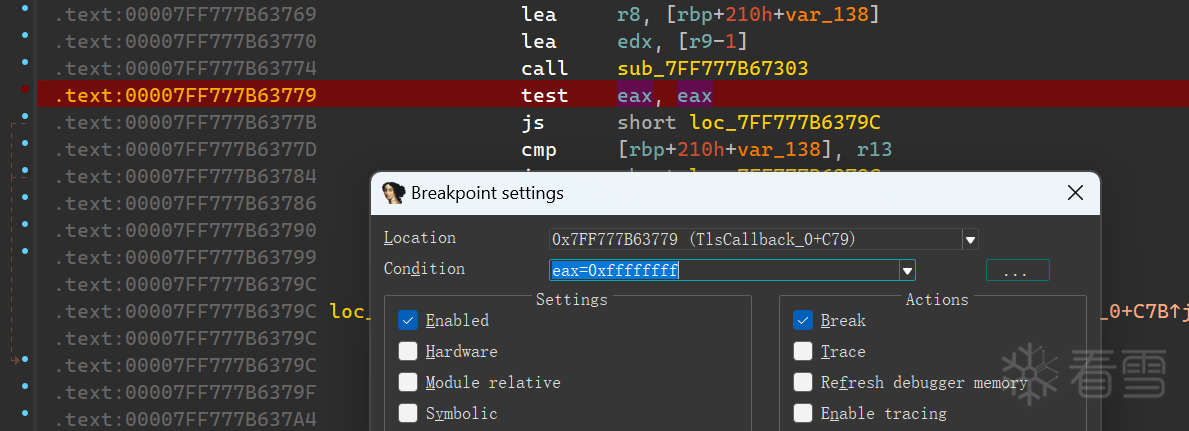Click the Location address field
Image resolution: width=1189 pixels, height=431 pixels.
click(x=754, y=240)
